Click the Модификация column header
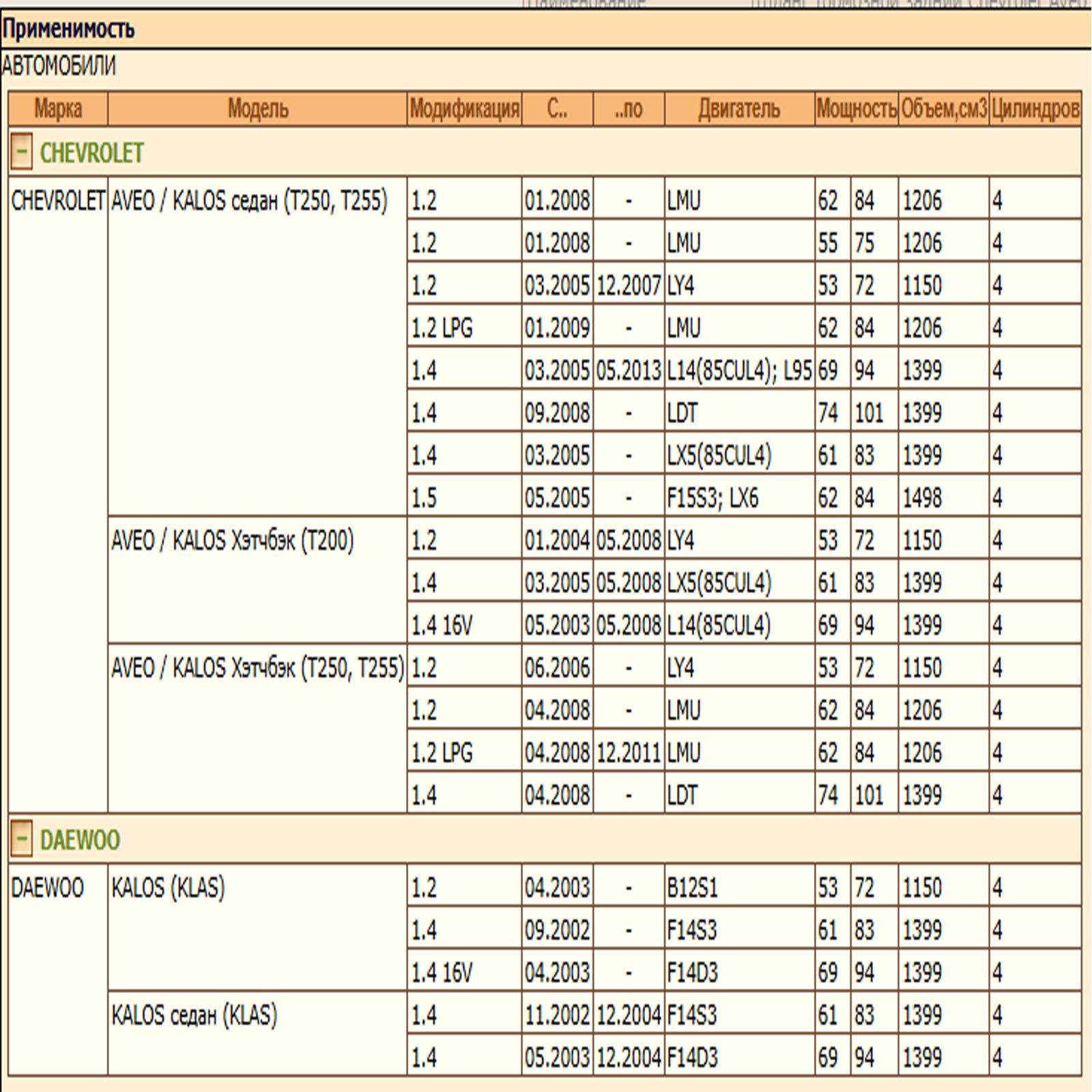Viewport: 1092px width, 1092px height. click(x=464, y=109)
